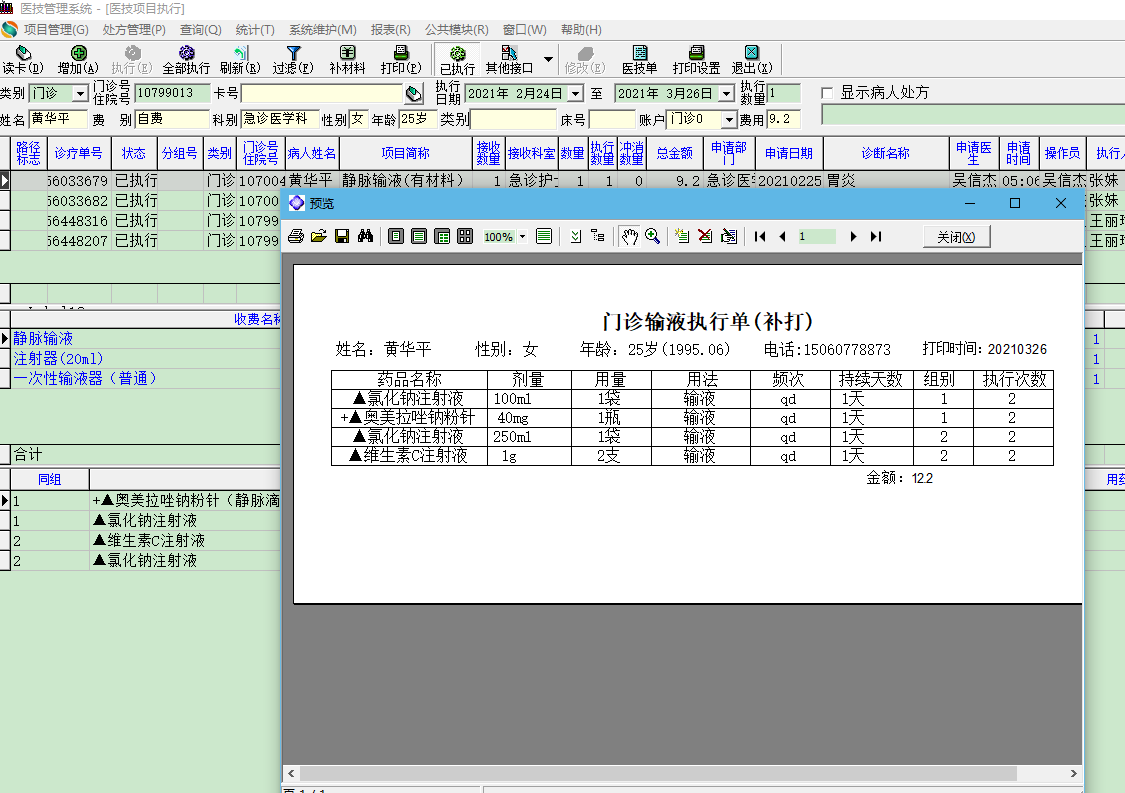
Task: Open the 账户 门诊0 dropdown
Action: [729, 119]
